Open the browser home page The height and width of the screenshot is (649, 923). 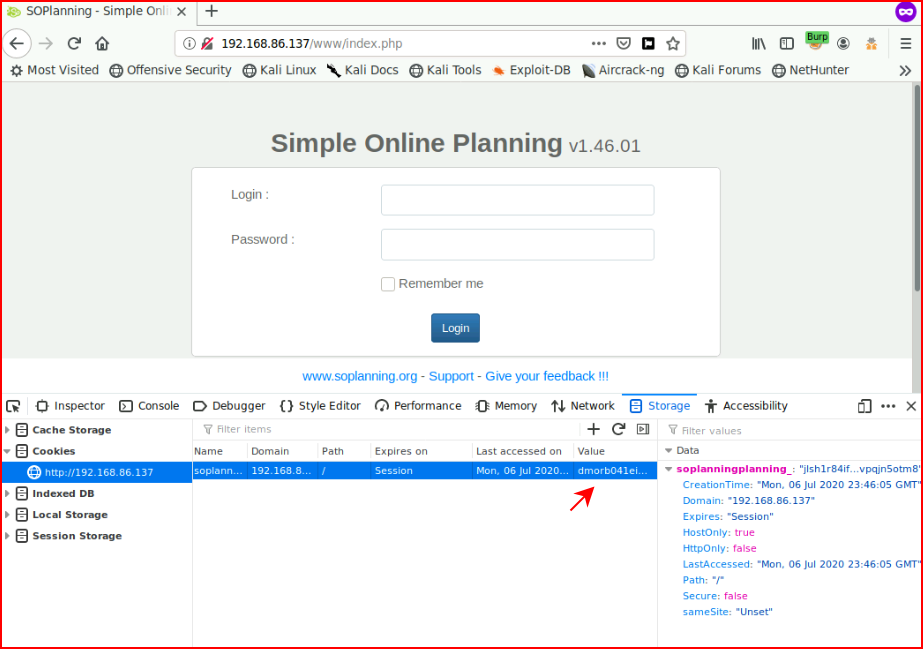point(102,44)
